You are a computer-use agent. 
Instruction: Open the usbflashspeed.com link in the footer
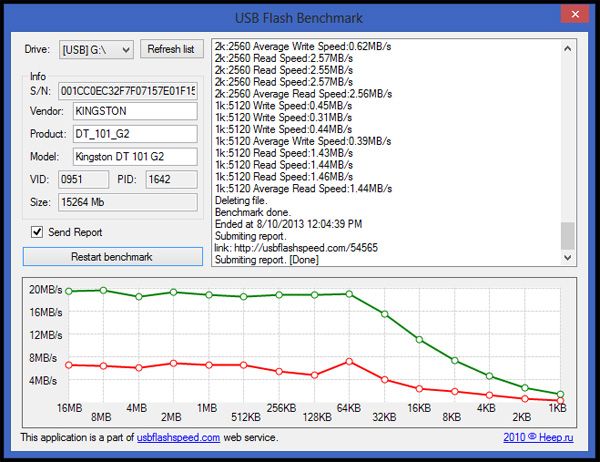(179, 437)
